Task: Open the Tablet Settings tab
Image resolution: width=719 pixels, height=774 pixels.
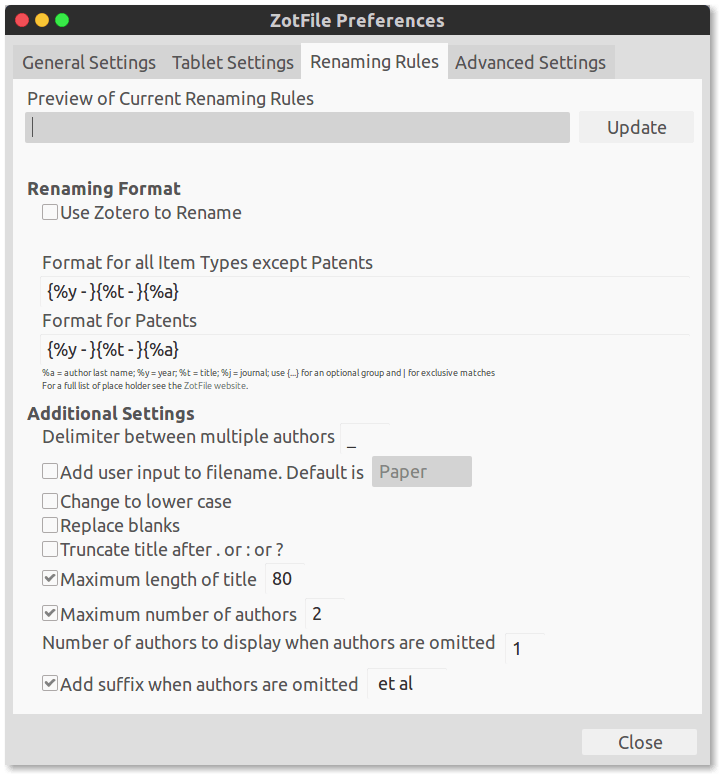Action: 233,62
